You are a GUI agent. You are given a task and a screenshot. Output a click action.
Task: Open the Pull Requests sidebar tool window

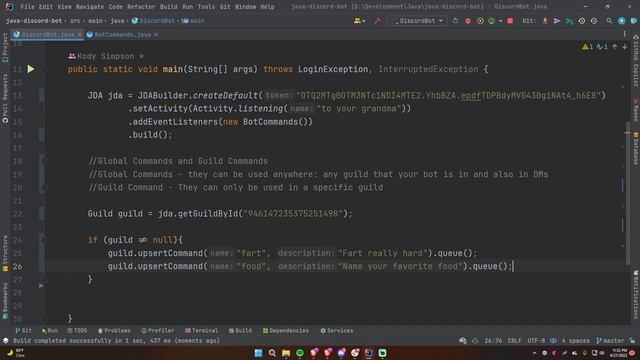(5, 98)
